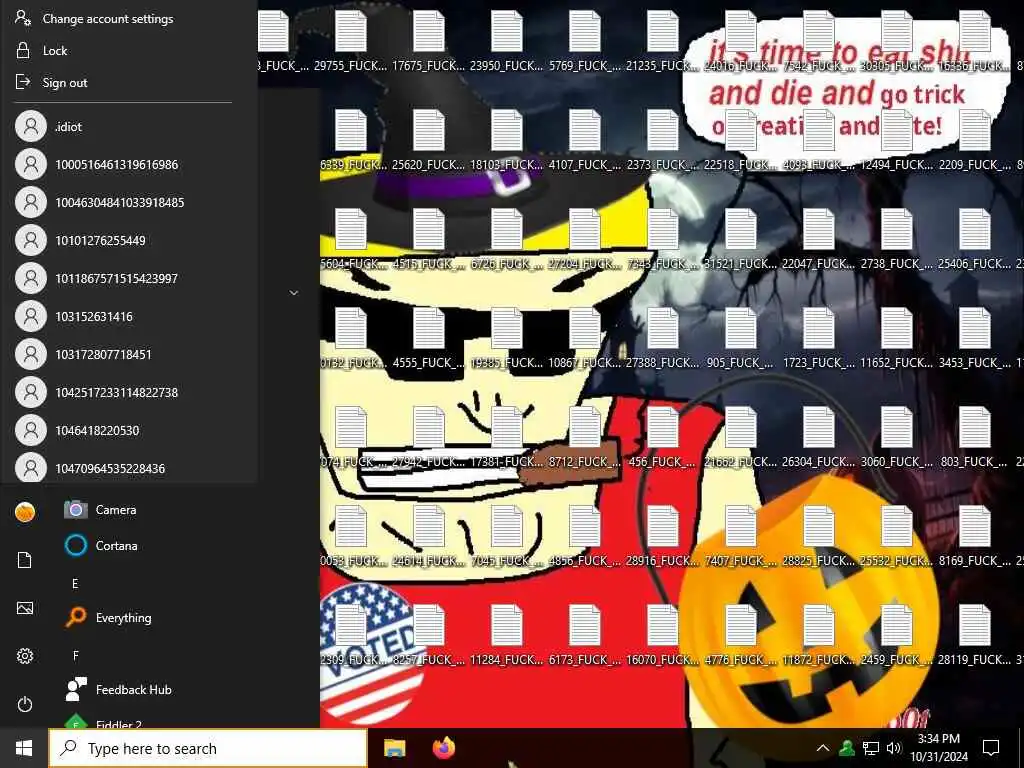Screen dimensions: 1024x768
Task: Click the orange user avatar in Start rail
Action: pyautogui.click(x=25, y=512)
